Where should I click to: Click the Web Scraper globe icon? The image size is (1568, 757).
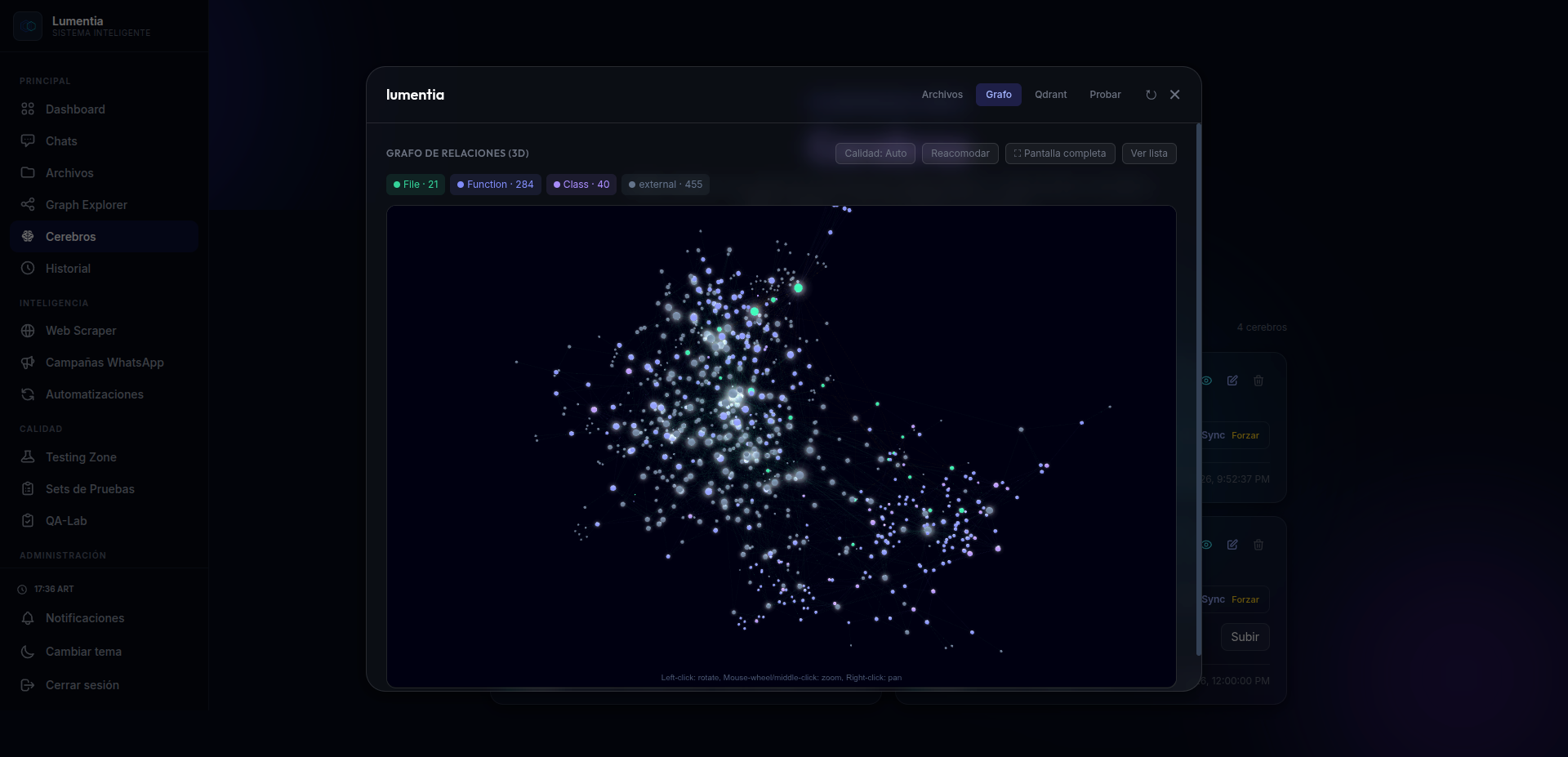point(28,331)
